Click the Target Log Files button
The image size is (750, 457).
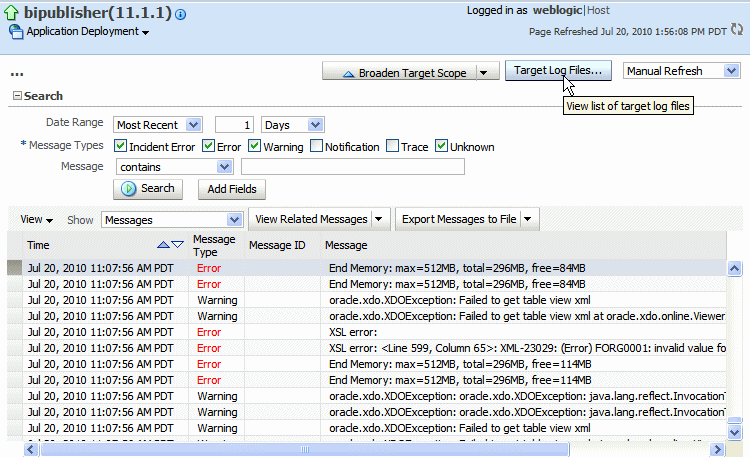tap(558, 70)
